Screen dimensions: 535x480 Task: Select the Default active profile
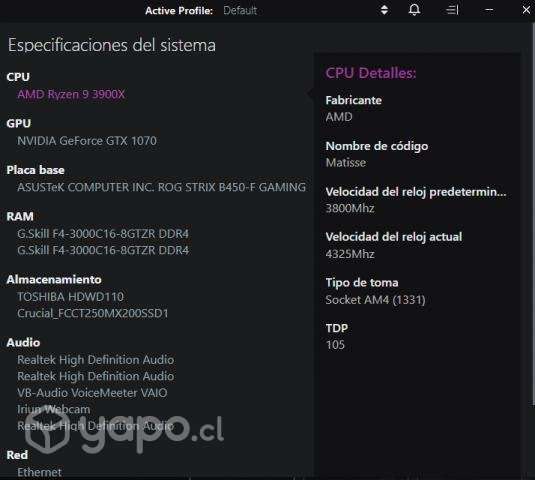240,11
